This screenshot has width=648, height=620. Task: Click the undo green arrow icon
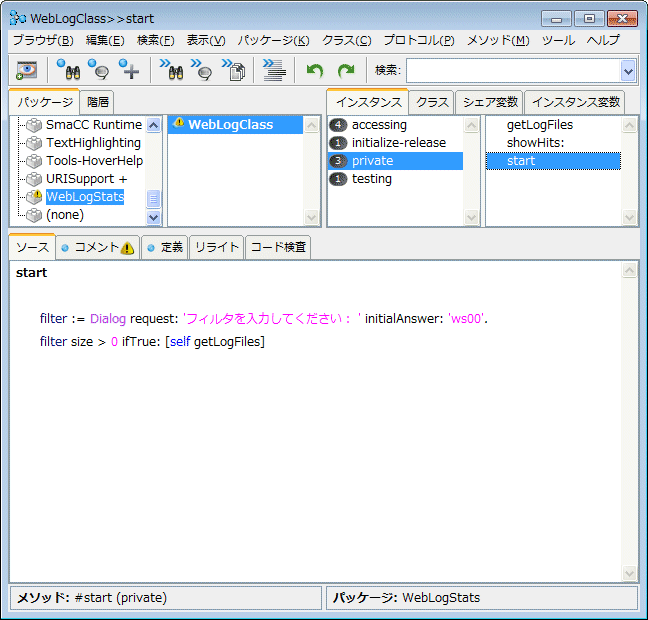315,70
